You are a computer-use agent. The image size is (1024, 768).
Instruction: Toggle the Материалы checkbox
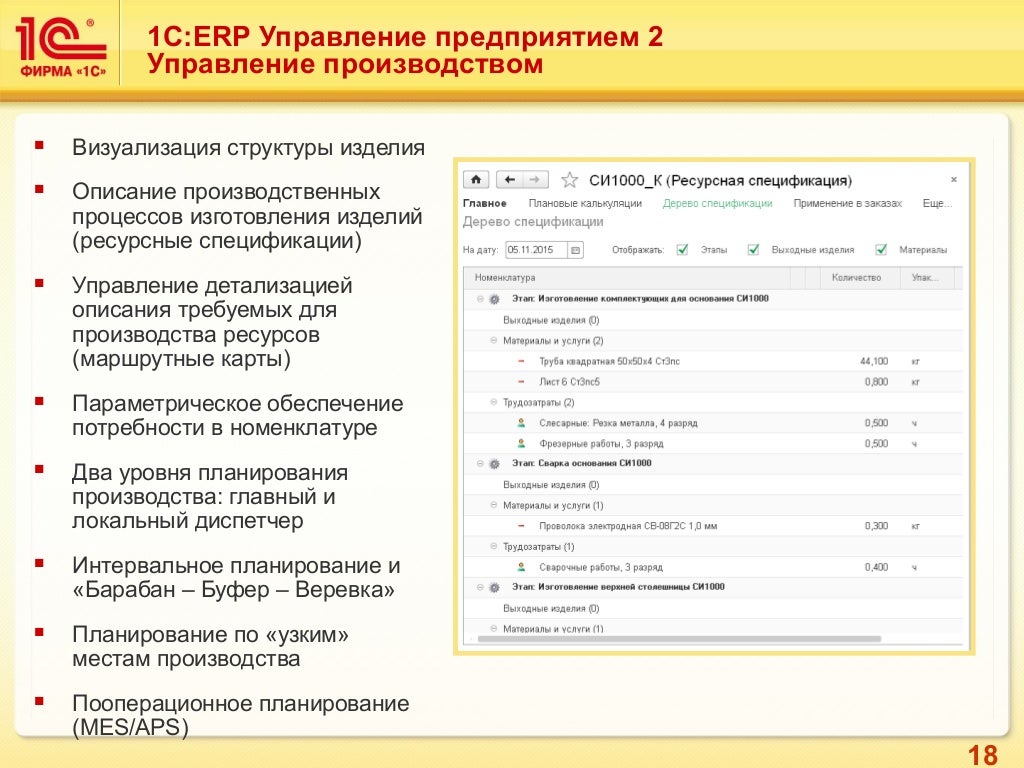pyautogui.click(x=881, y=249)
